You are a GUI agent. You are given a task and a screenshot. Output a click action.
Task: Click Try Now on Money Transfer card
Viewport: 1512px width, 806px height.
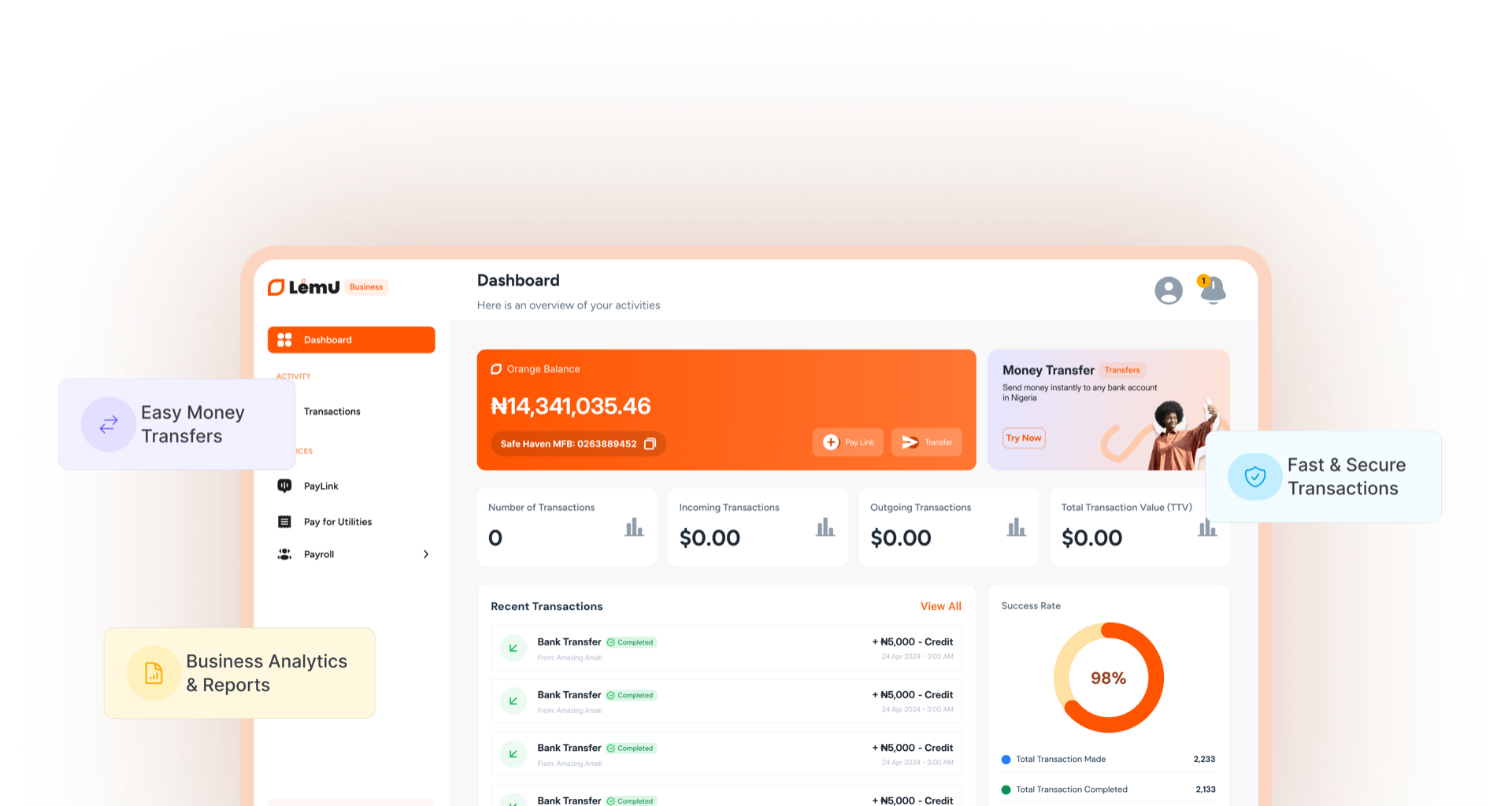tap(1024, 438)
